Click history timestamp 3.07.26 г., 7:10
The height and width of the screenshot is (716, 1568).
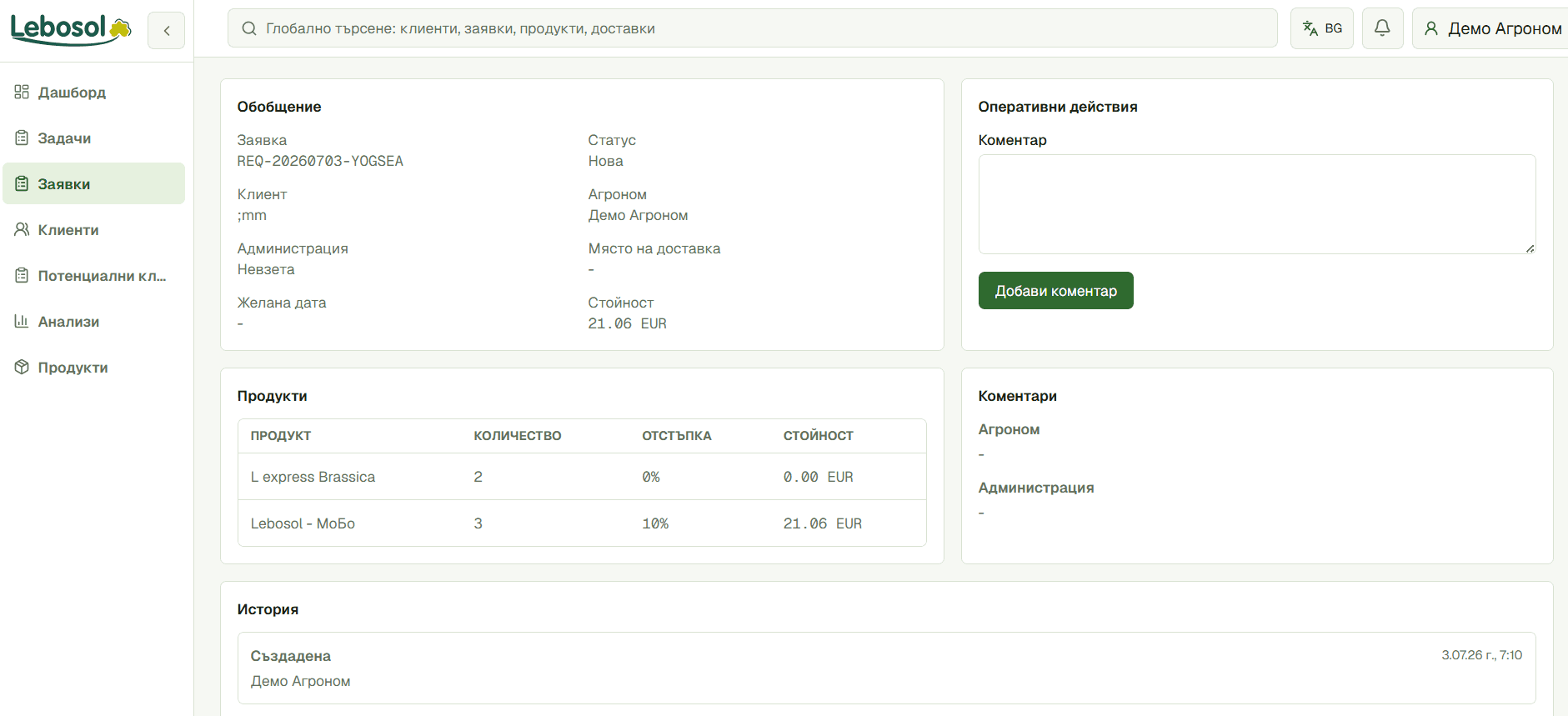click(x=1482, y=655)
